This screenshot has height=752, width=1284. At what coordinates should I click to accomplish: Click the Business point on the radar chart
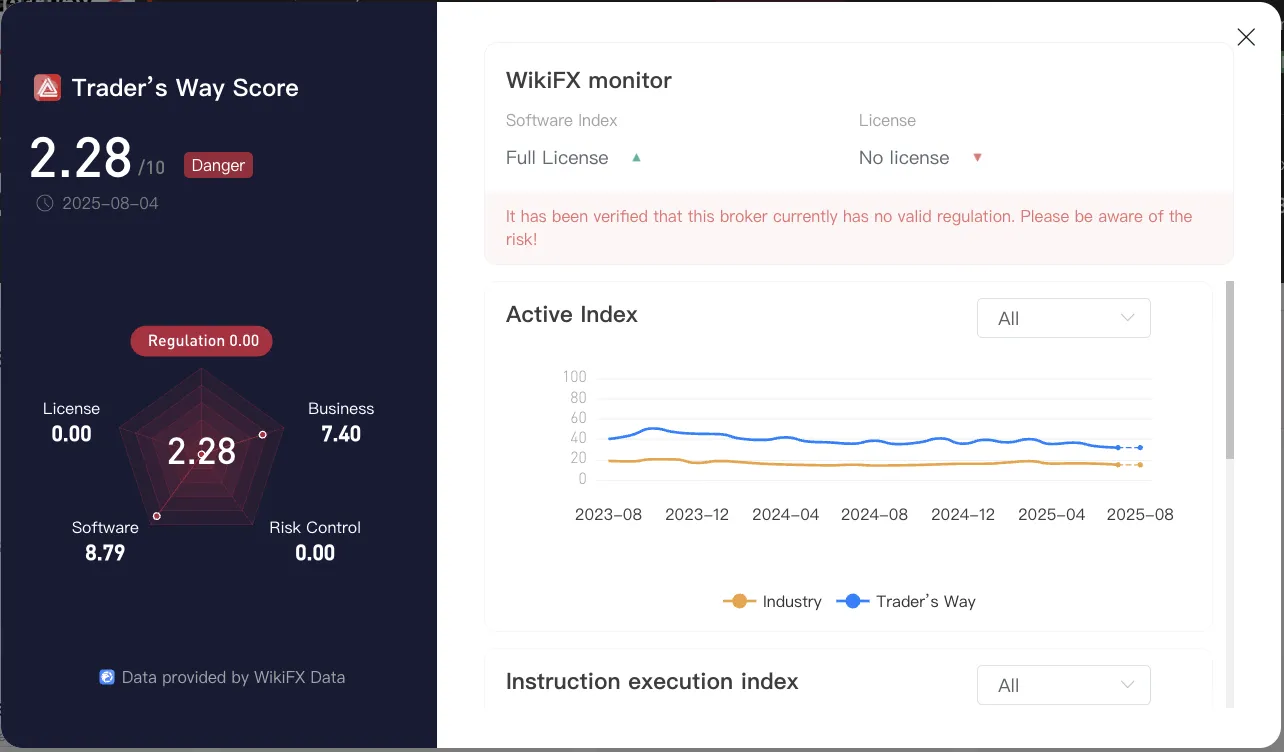(263, 434)
